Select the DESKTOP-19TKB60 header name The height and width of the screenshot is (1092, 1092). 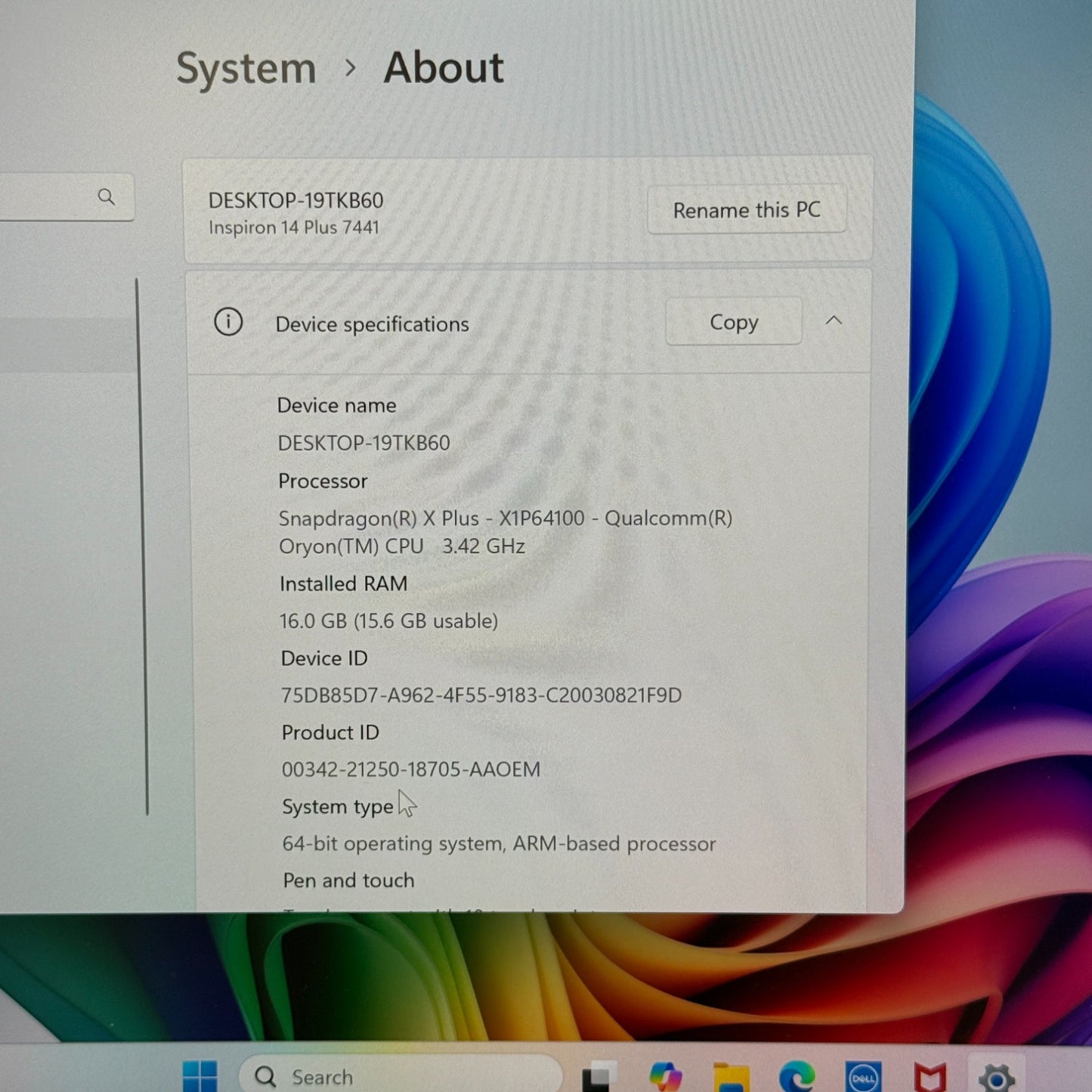(296, 200)
